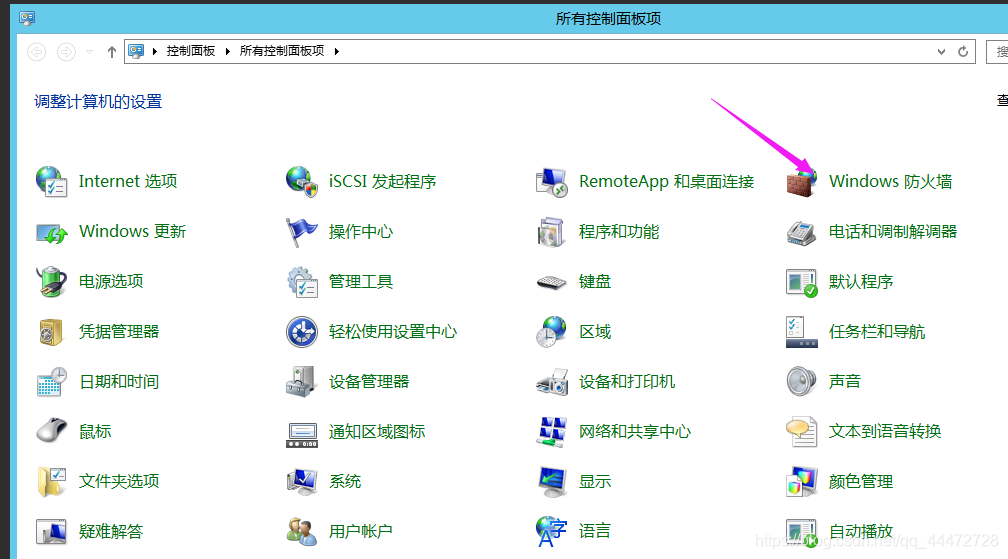Open the 文本到语音转换 icon
1008x559 pixels.
(x=802, y=432)
